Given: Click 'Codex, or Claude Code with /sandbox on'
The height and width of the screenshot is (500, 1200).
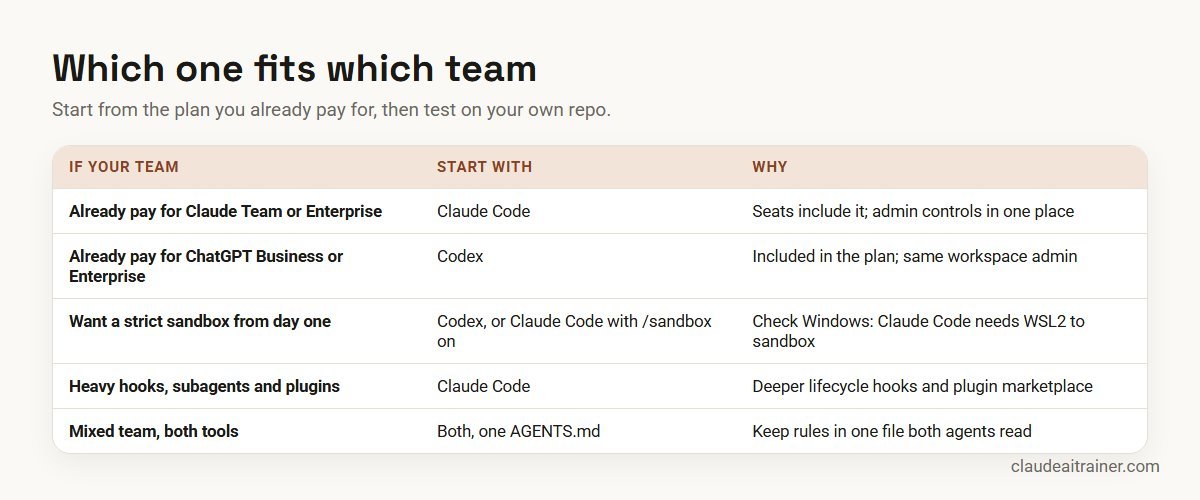Looking at the screenshot, I should [x=574, y=331].
